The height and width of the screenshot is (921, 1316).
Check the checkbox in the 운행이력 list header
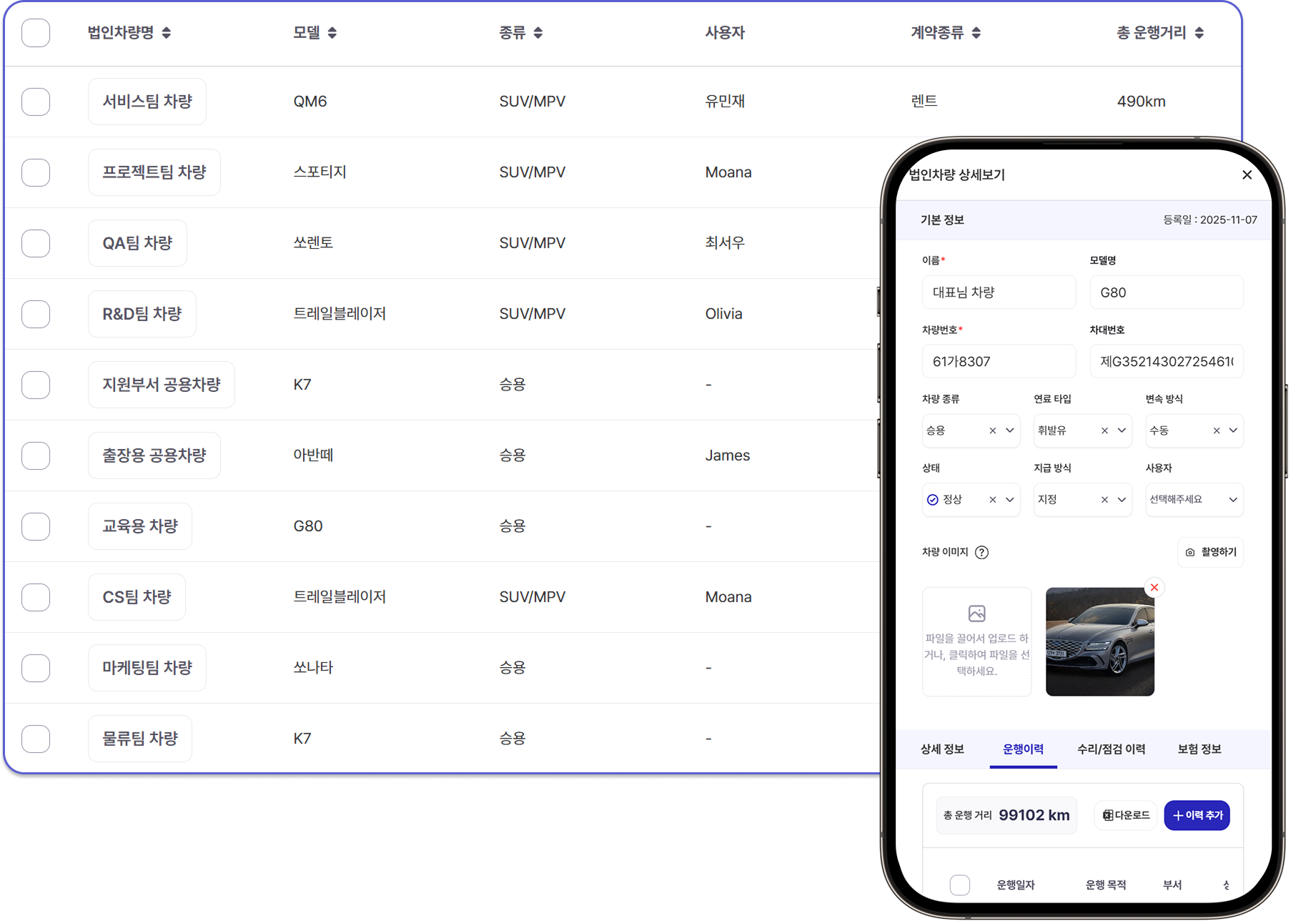pos(960,885)
